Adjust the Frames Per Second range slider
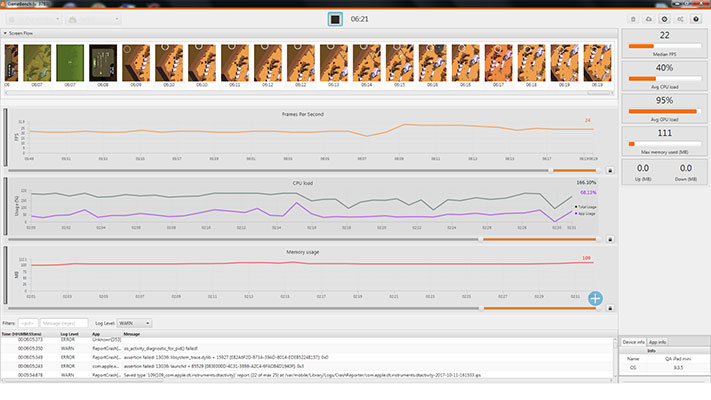711x400 pixels. point(304,171)
